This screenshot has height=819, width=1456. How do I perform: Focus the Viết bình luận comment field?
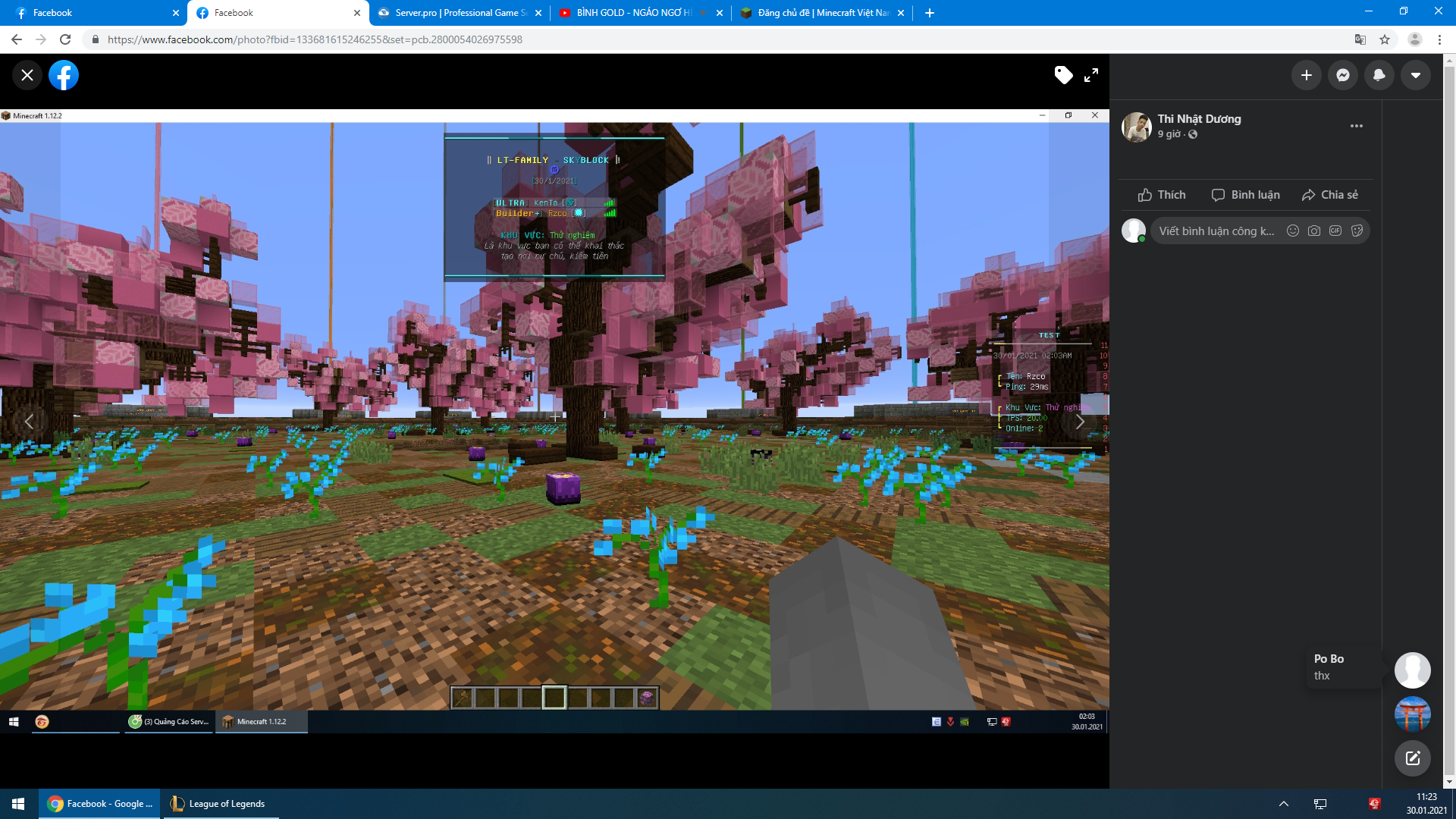[x=1216, y=231]
